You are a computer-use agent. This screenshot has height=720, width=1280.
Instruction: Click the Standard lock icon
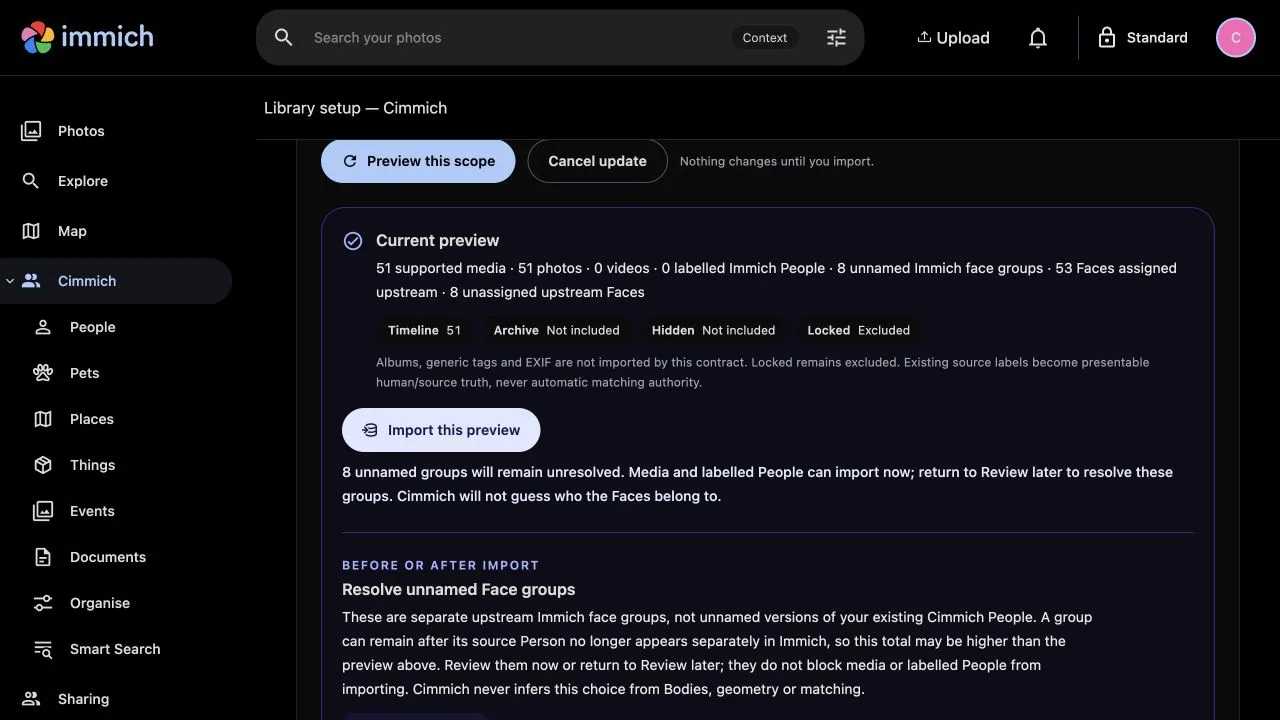1107,38
